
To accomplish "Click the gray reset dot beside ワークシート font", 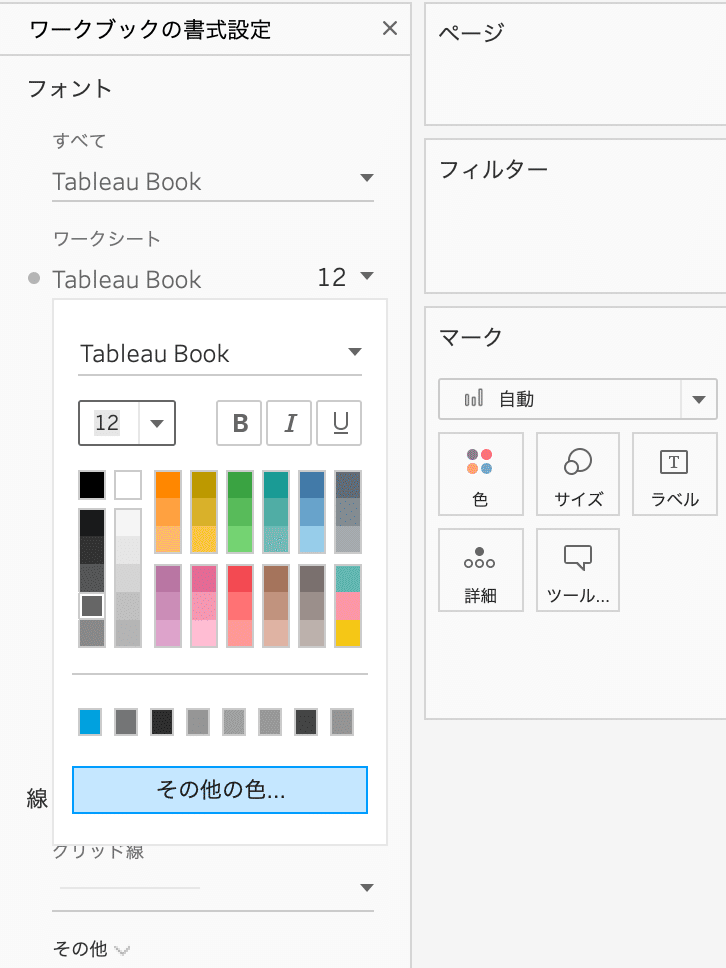I will click(x=34, y=278).
